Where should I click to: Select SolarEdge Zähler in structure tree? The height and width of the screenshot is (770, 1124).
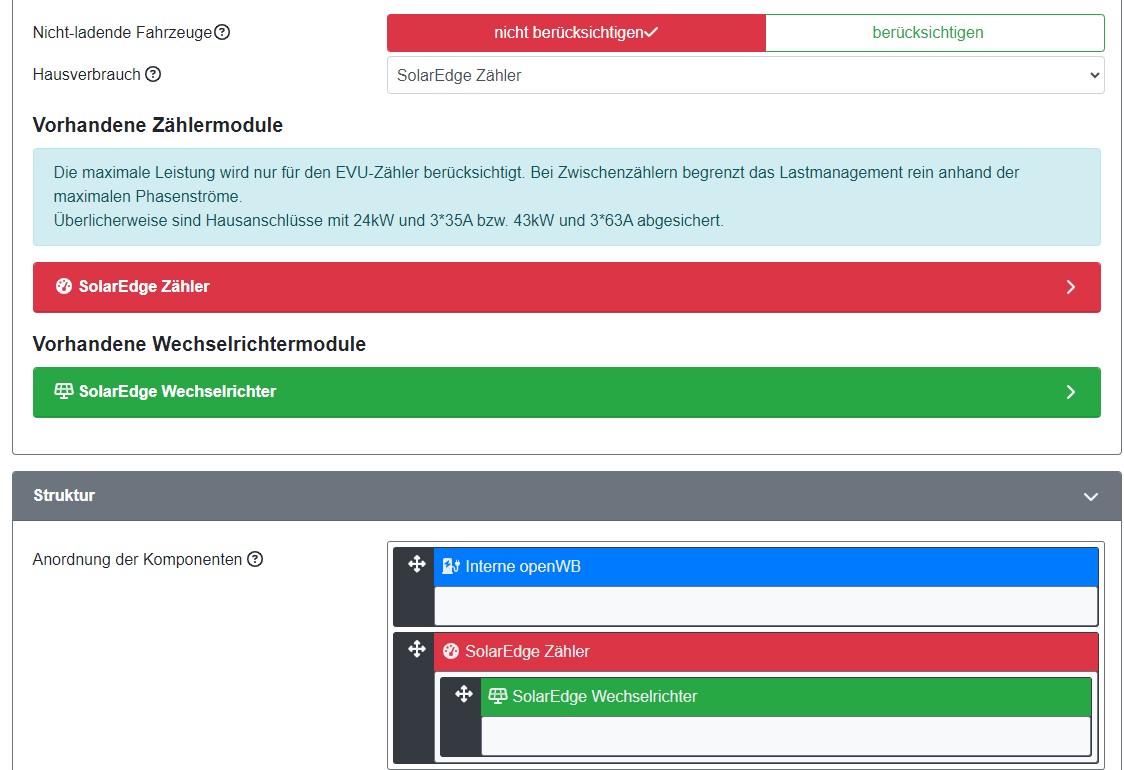pyautogui.click(x=766, y=652)
